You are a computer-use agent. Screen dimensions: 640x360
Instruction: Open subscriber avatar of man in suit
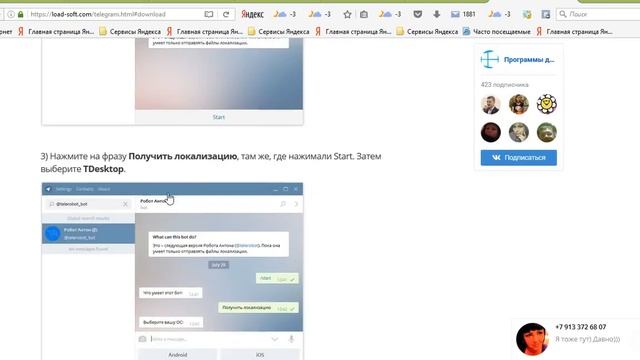[490, 104]
